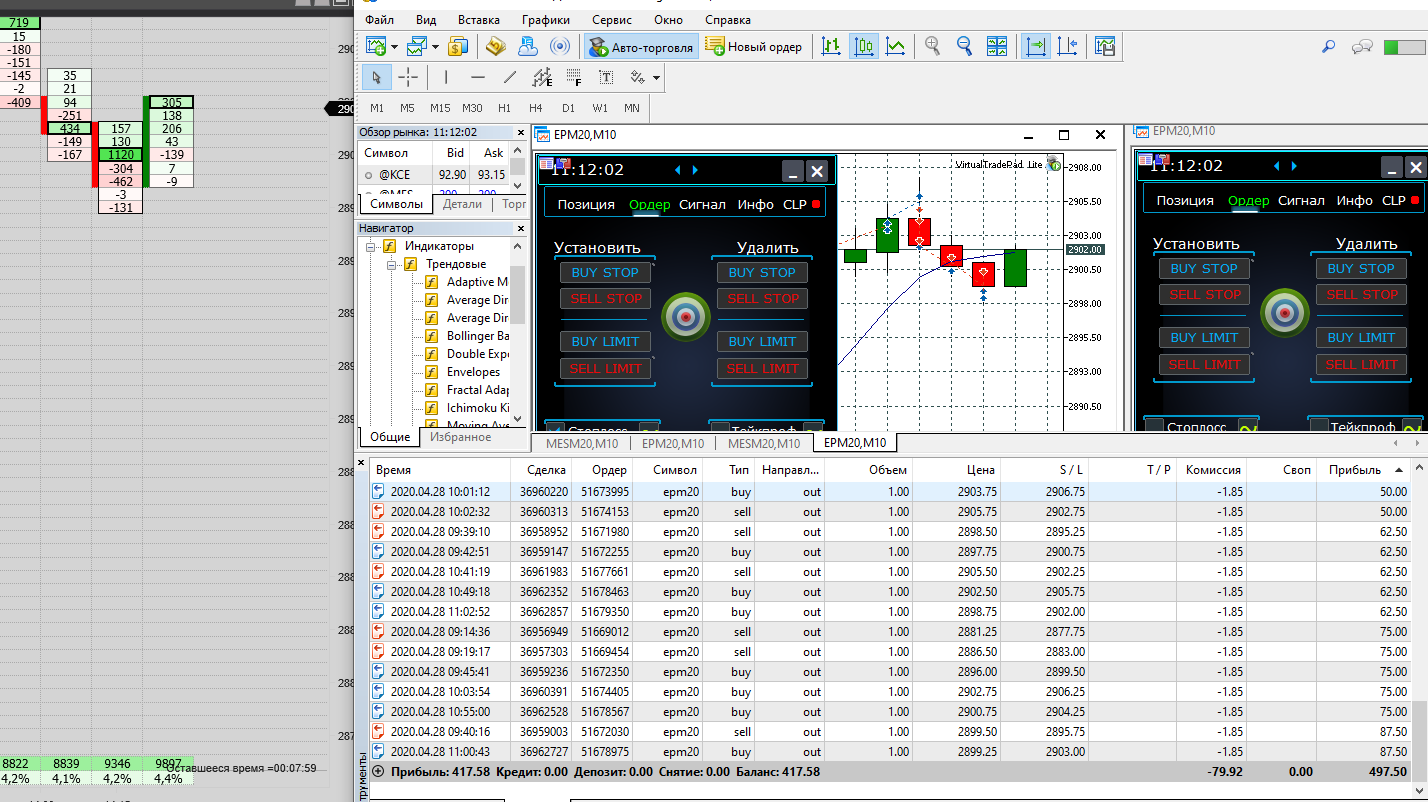1428x802 pixels.
Task: Click the tile windows icon
Action: (x=997, y=46)
